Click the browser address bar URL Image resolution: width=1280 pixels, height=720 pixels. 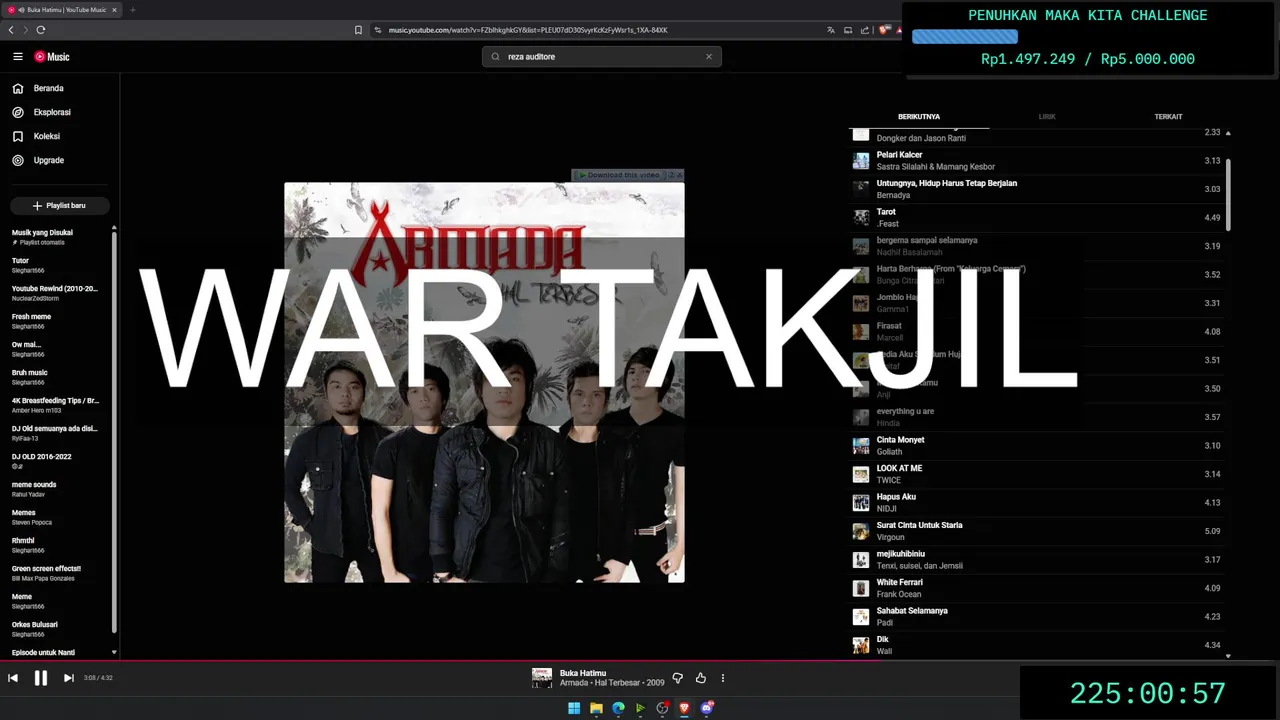528,30
